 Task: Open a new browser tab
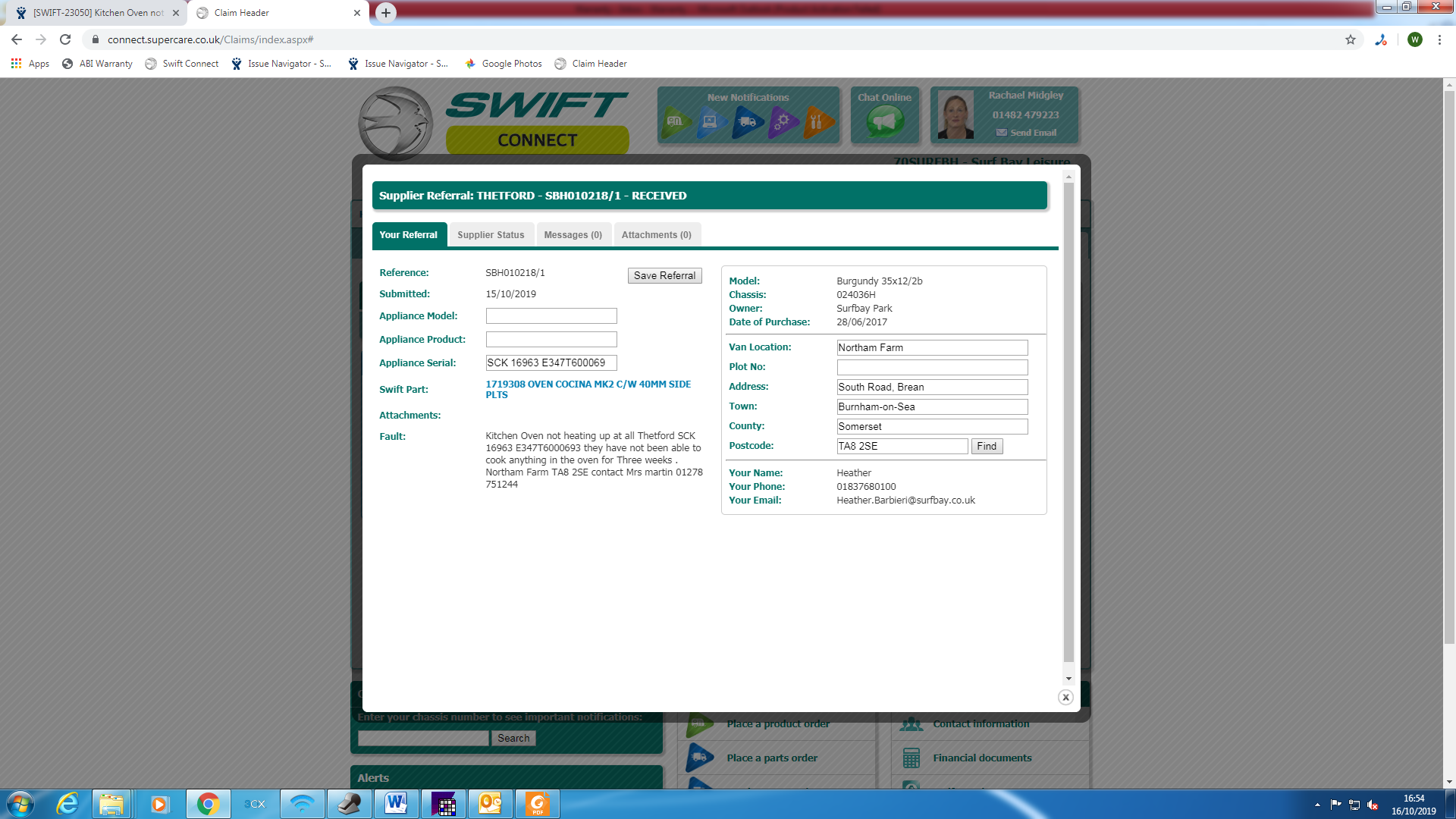tap(386, 12)
